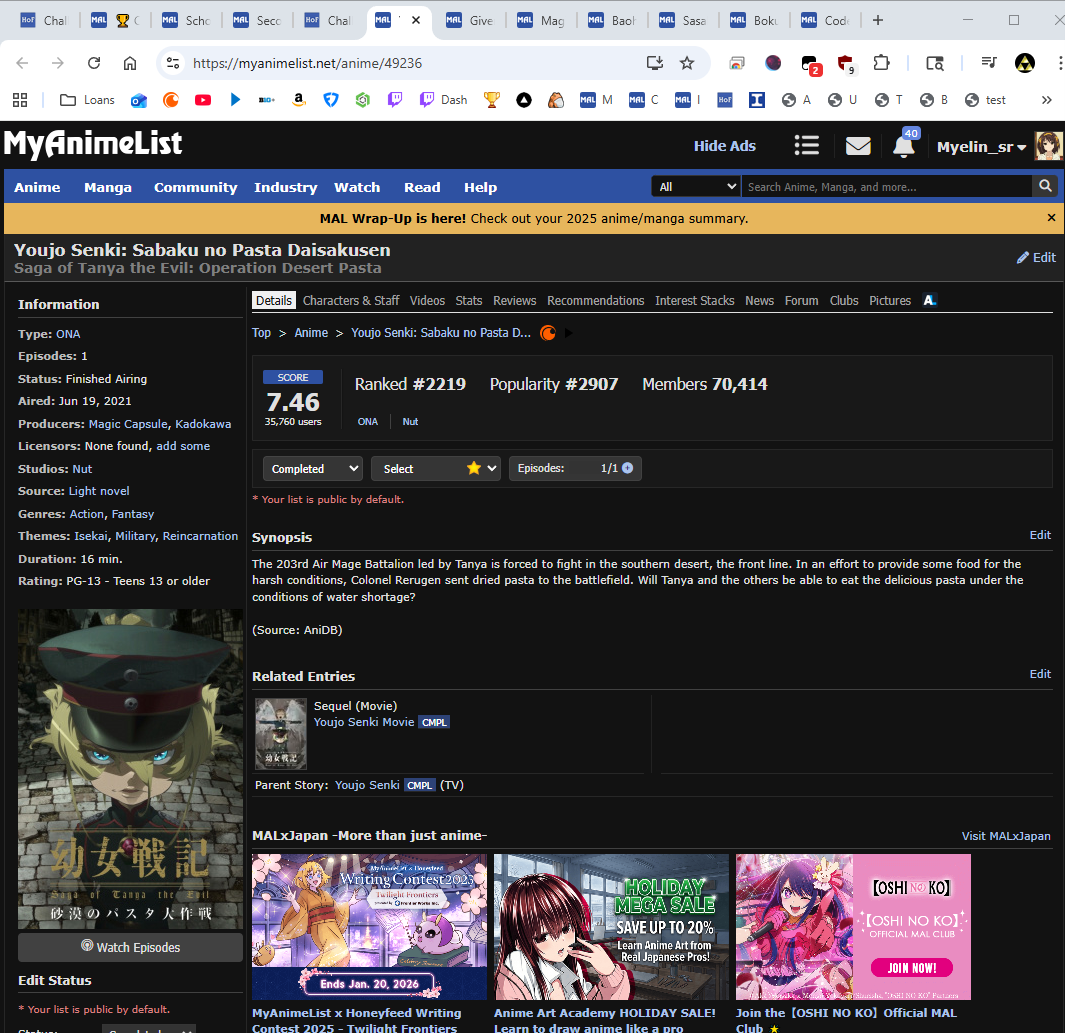
Task: Open the Writing Contest 2025 banner
Action: (369, 926)
